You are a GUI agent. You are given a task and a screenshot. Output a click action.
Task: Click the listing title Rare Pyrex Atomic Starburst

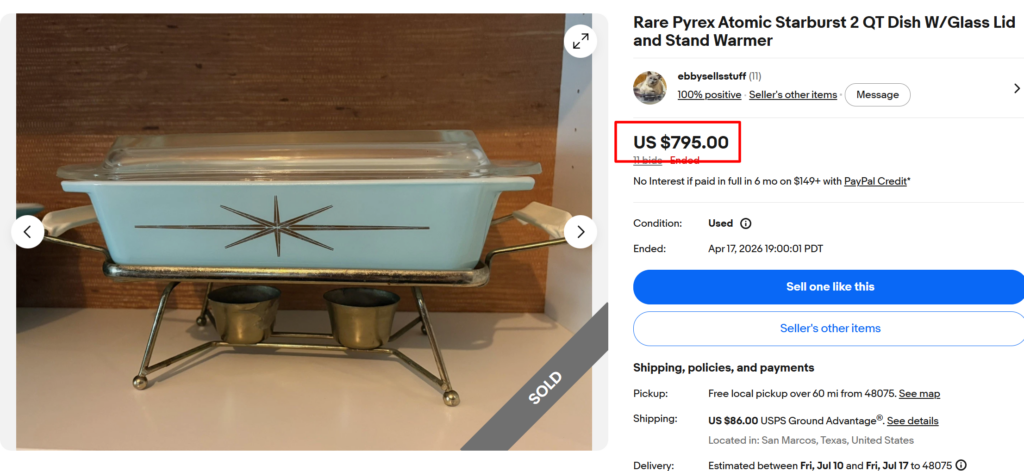(824, 31)
